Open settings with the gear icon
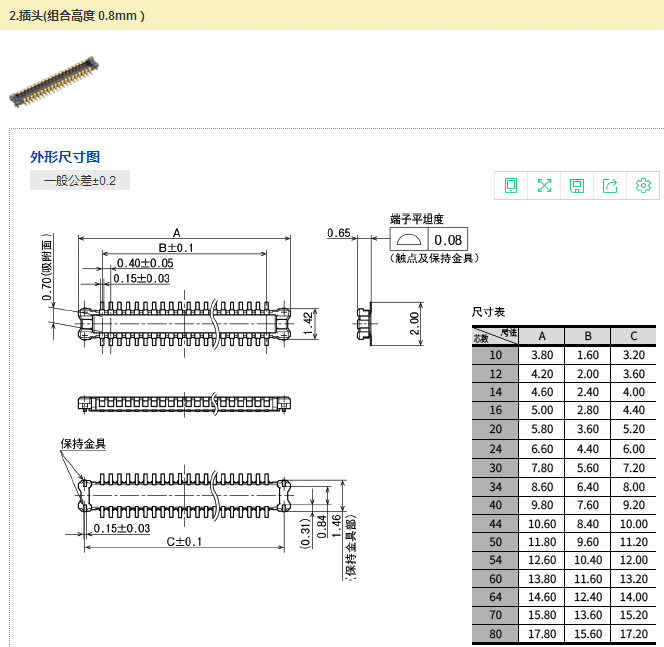The height and width of the screenshot is (647, 664). [x=643, y=185]
